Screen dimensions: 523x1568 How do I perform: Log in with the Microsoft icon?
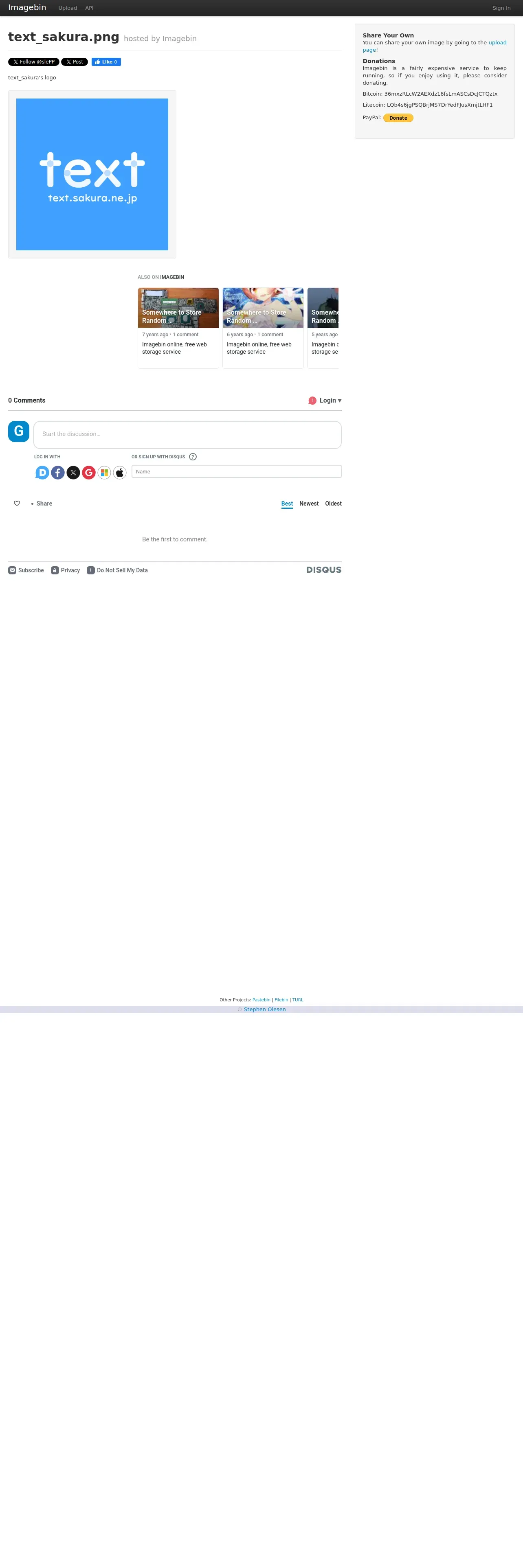click(x=104, y=472)
